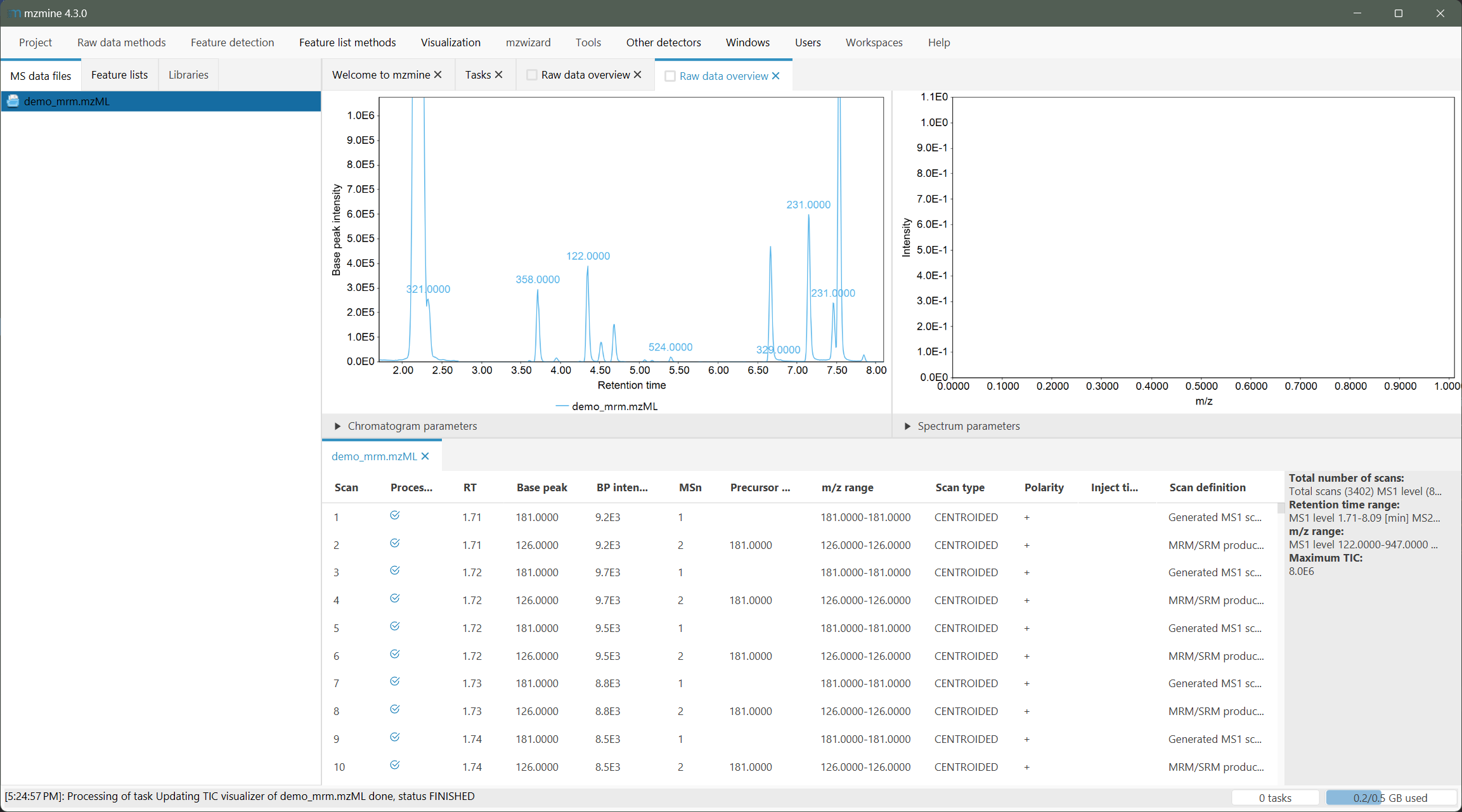
Task: Click processed checkmark icon for scan 4
Action: (394, 598)
